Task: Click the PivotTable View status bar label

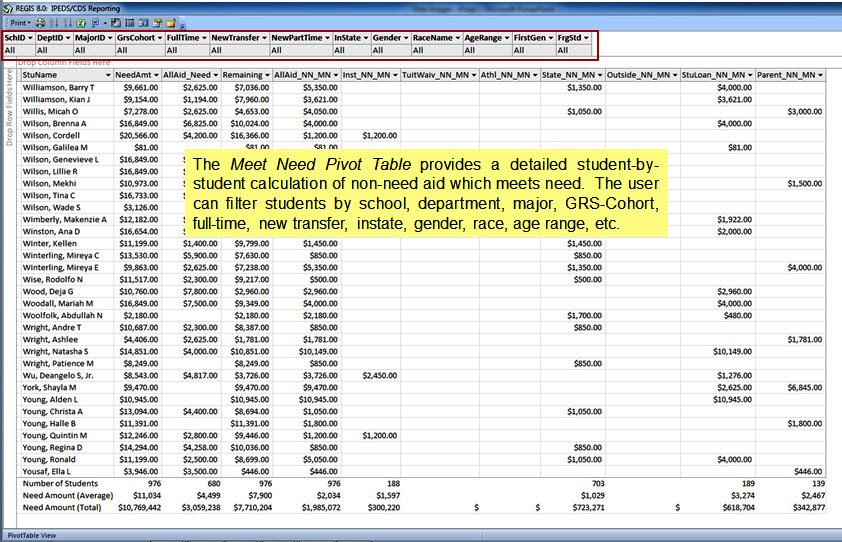Action: point(32,536)
